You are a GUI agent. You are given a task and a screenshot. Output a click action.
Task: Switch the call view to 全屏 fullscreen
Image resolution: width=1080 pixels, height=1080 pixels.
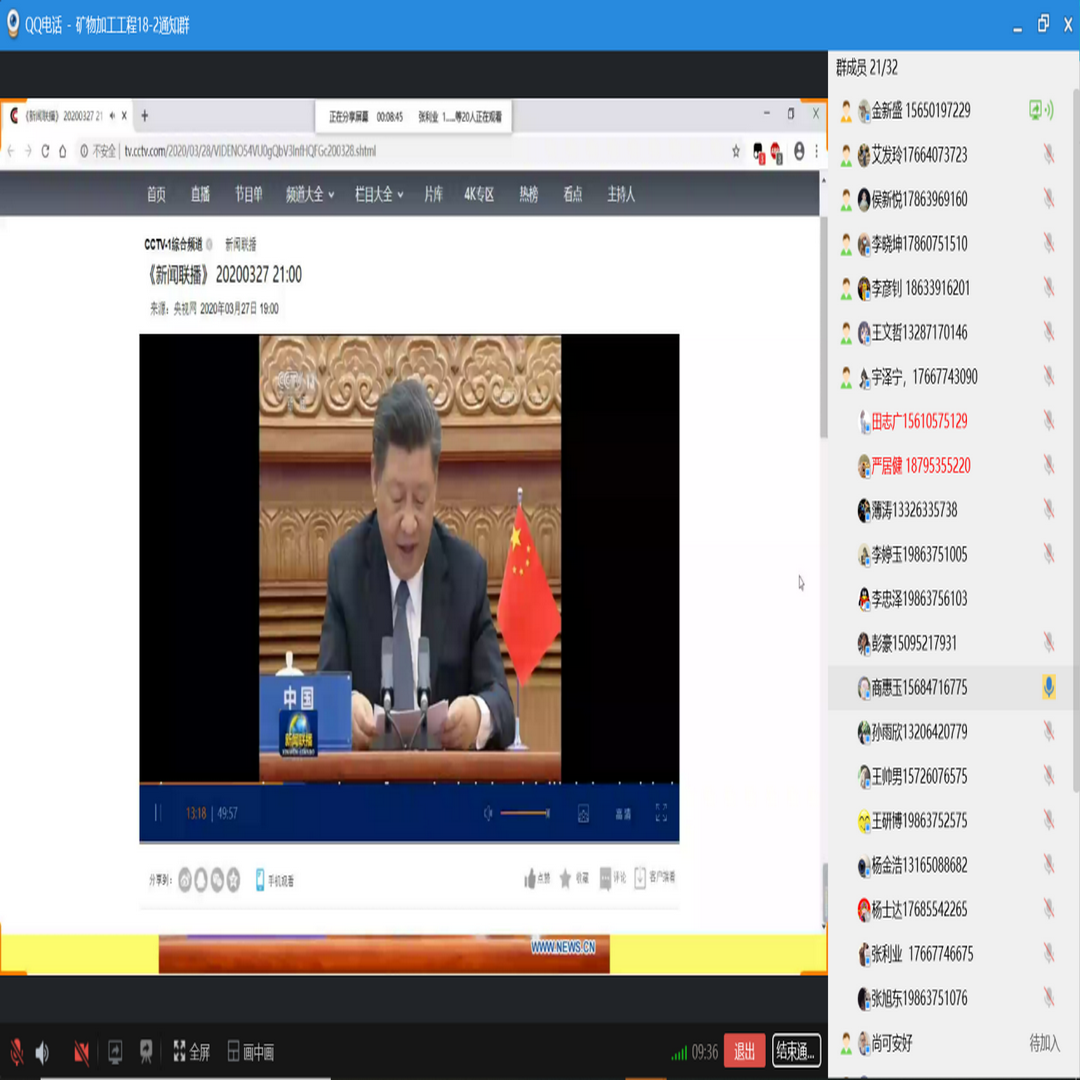[x=191, y=1052]
